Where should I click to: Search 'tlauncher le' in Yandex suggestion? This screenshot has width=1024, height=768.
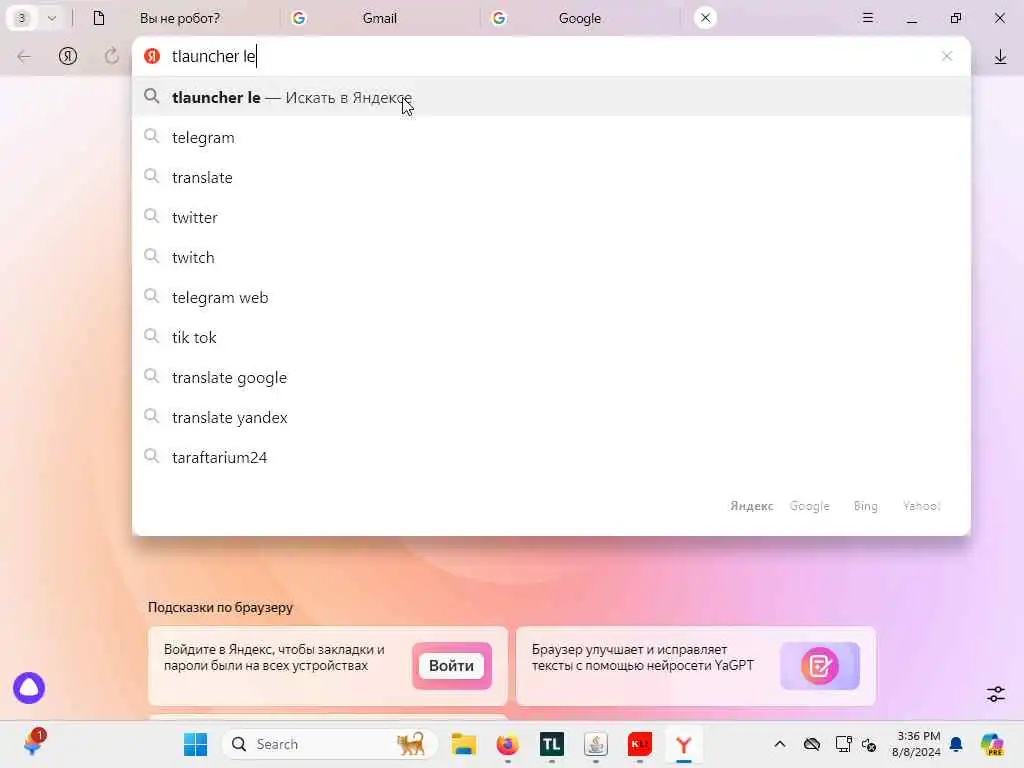coord(551,97)
